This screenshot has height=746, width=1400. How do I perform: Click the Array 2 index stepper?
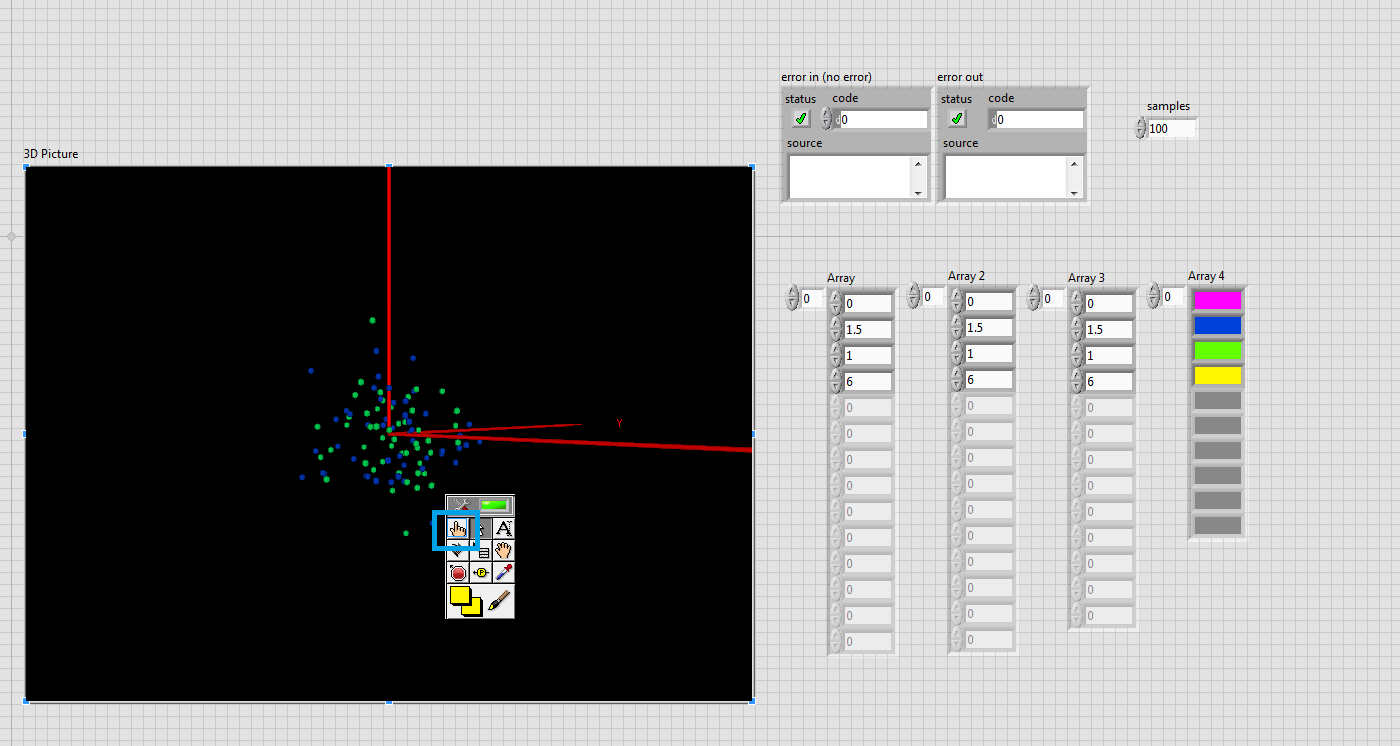pyautogui.click(x=914, y=296)
